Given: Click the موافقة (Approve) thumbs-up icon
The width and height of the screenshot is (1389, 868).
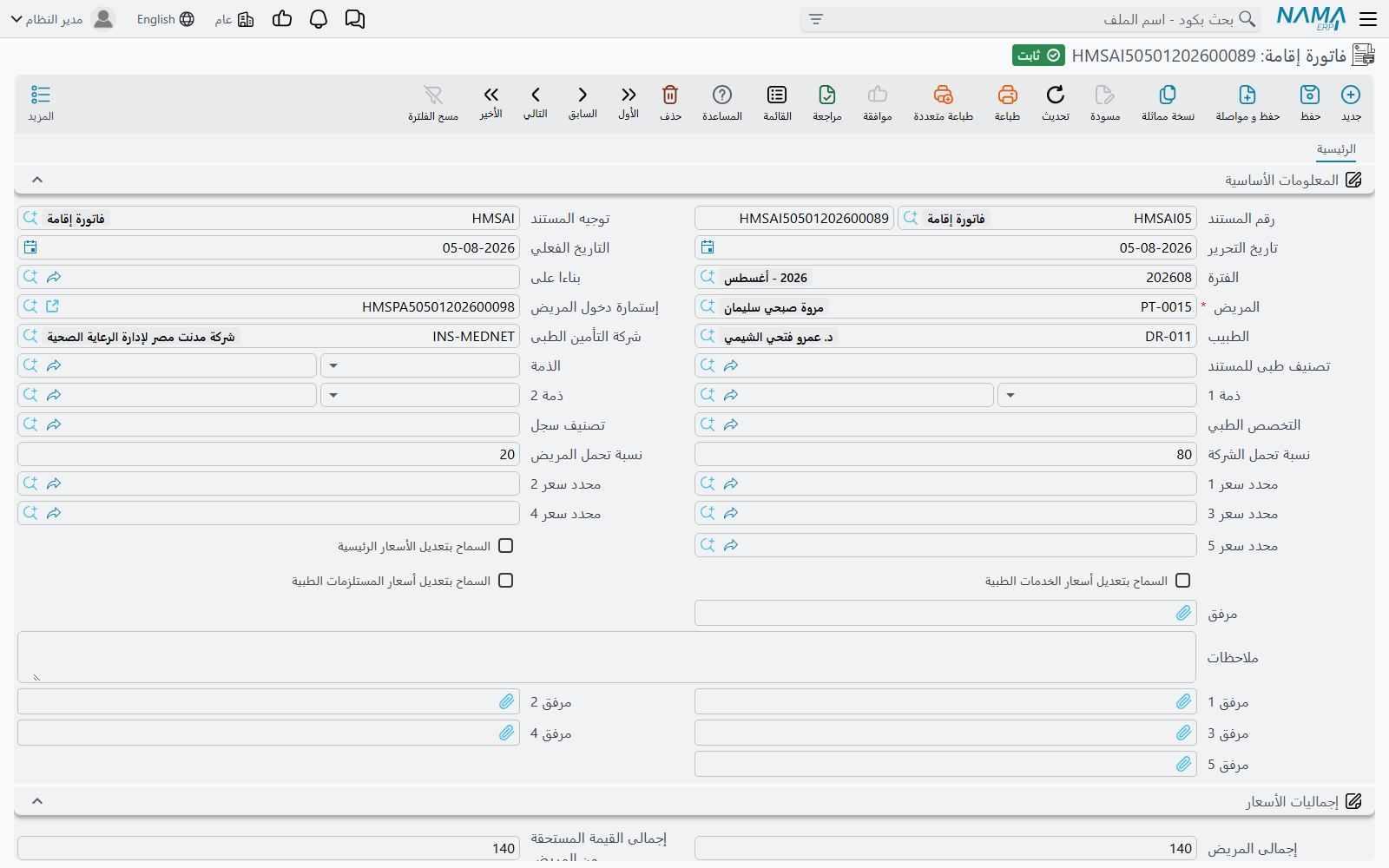Looking at the screenshot, I should tap(878, 95).
